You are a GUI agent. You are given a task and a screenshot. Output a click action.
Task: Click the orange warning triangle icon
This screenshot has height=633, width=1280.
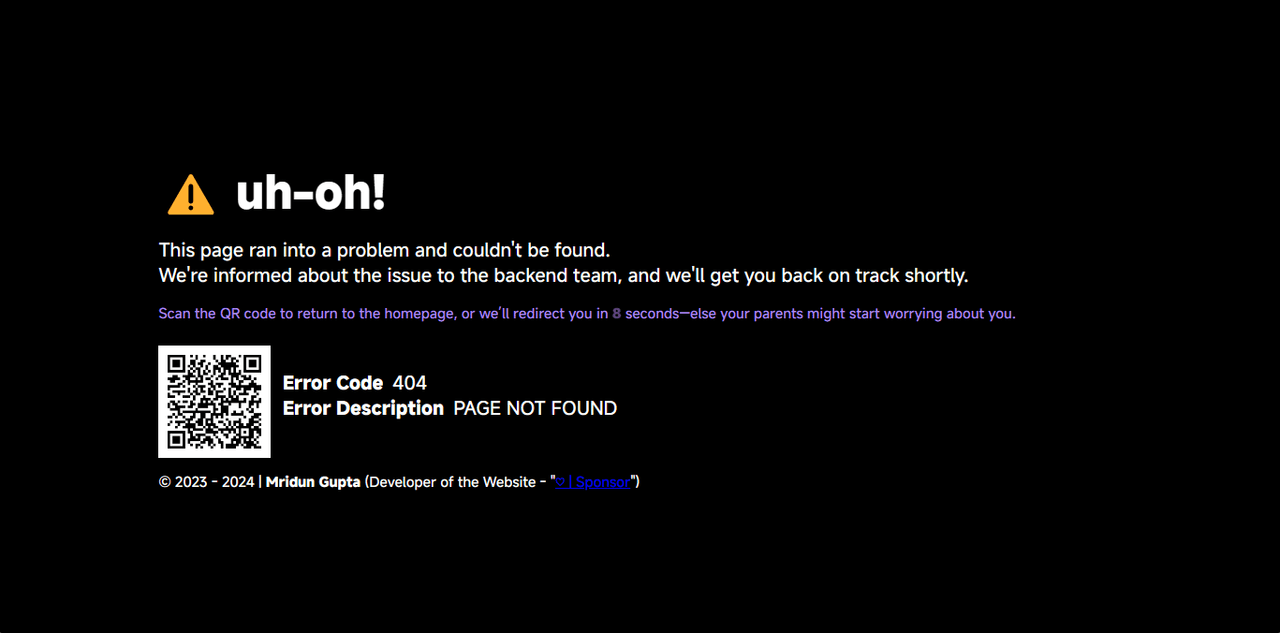tap(190, 194)
